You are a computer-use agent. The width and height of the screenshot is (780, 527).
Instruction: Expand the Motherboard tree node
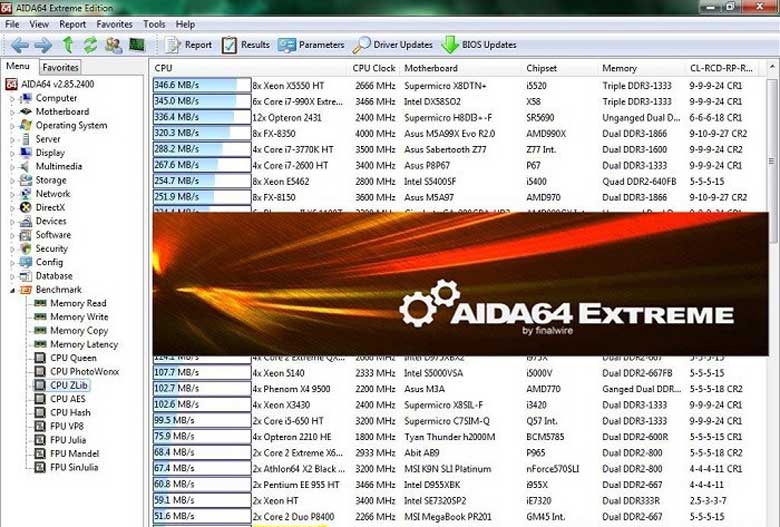[x=12, y=112]
